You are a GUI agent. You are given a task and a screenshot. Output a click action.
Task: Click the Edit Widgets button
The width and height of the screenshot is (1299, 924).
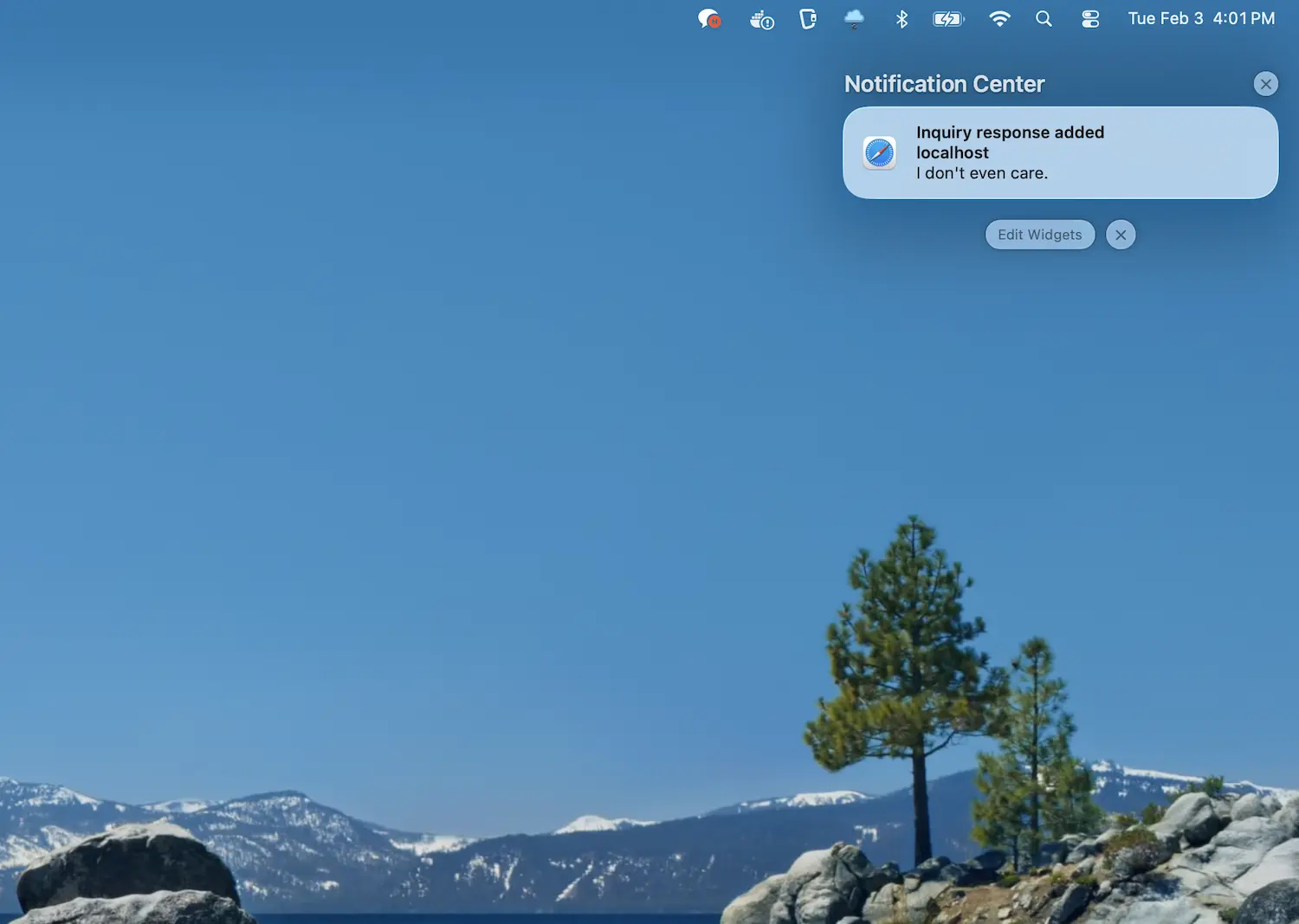click(1039, 235)
